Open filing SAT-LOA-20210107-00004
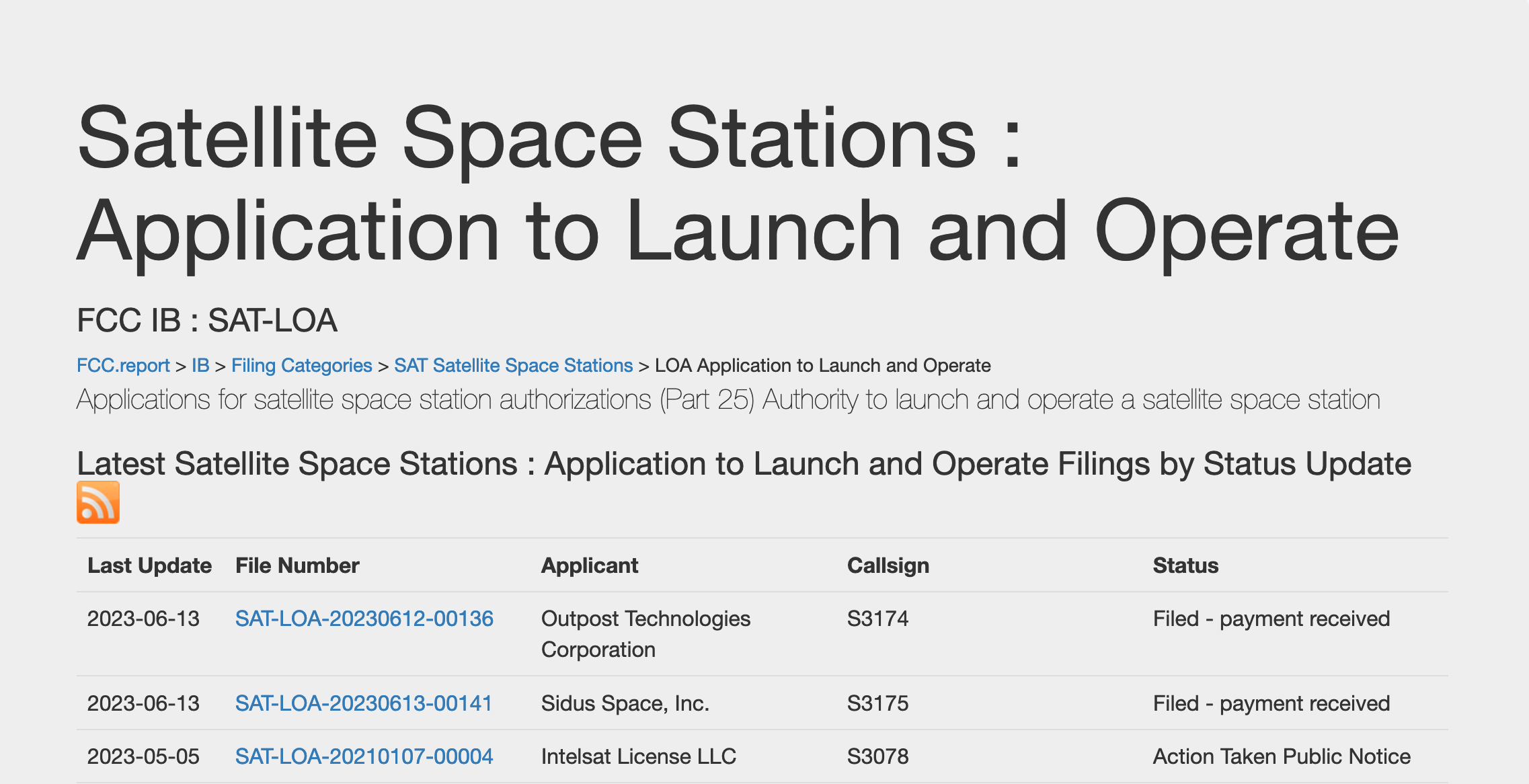This screenshot has height=784, width=1529. coord(364,756)
